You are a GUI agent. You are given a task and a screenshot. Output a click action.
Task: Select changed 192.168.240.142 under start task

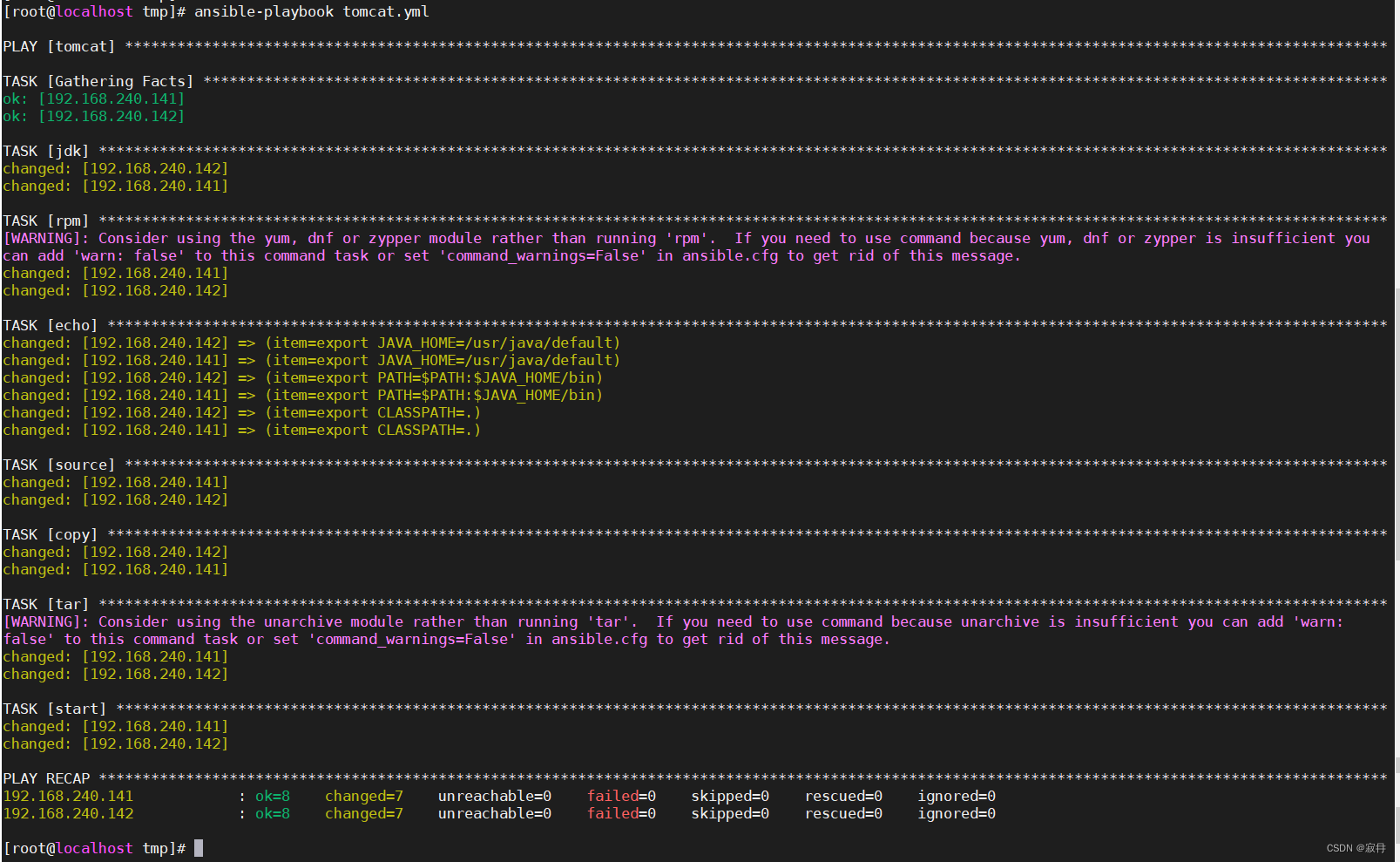(x=115, y=744)
